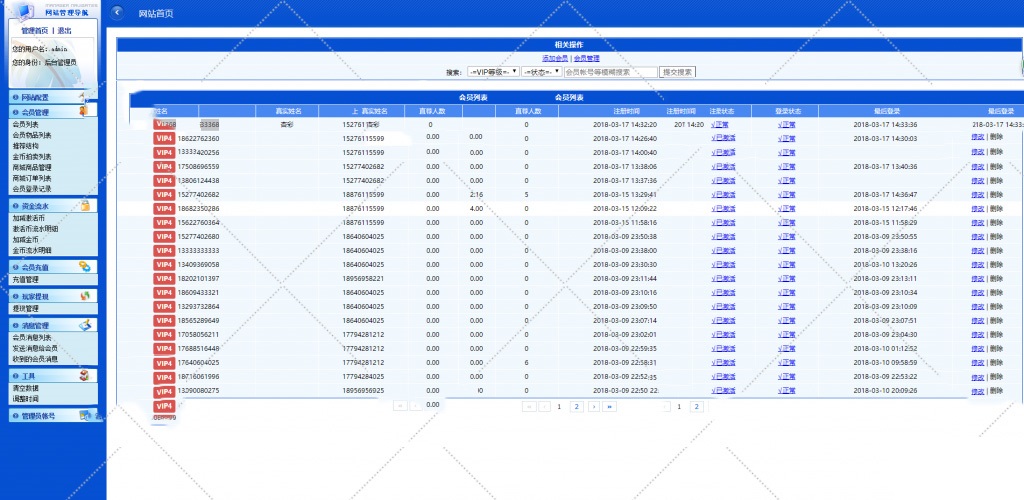This screenshot has height=500, width=1024.
Task: Open the VIP等级 filter dropdown
Action: coord(493,72)
